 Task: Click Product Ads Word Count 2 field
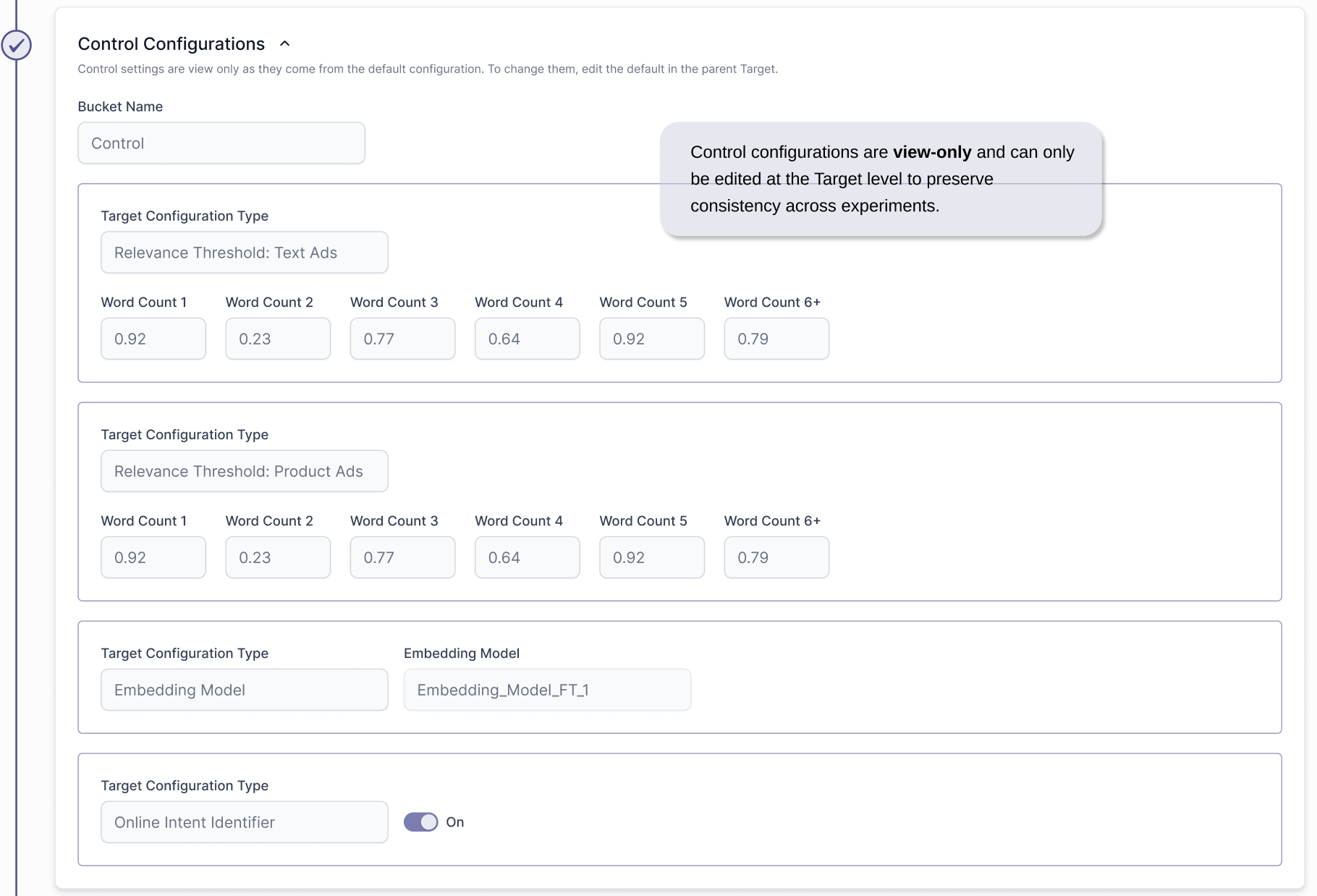click(x=278, y=557)
